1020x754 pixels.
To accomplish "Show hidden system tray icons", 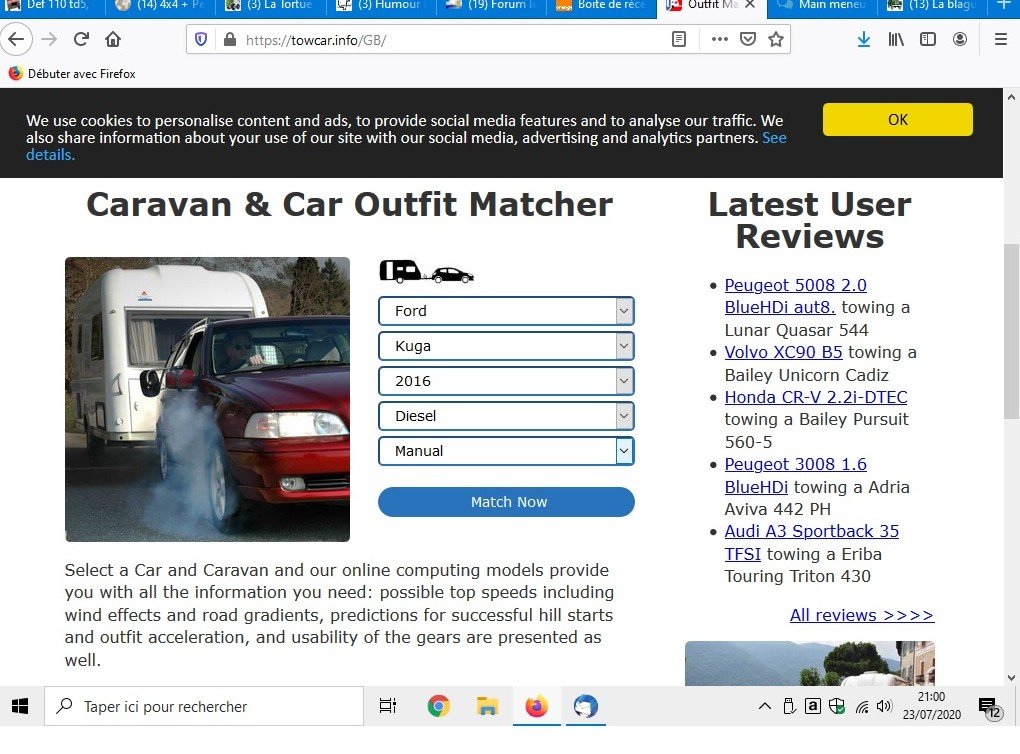I will click(765, 707).
